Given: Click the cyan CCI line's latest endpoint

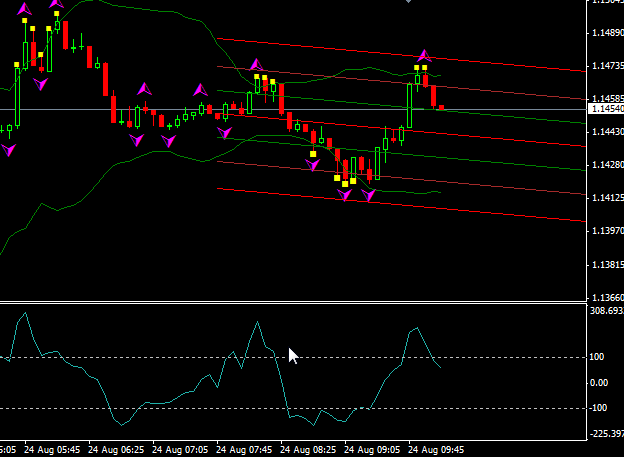Looking at the screenshot, I should (x=441, y=367).
